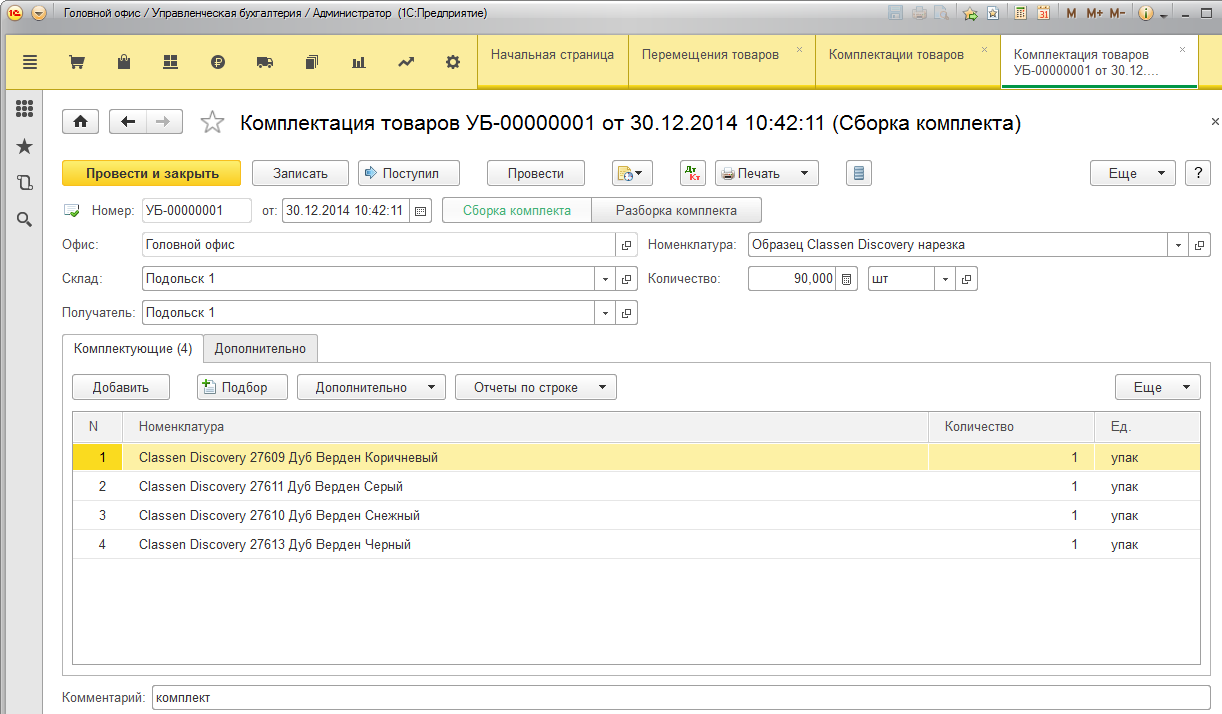
Task: Close the Перемещения товаров tab
Action: pos(799,49)
